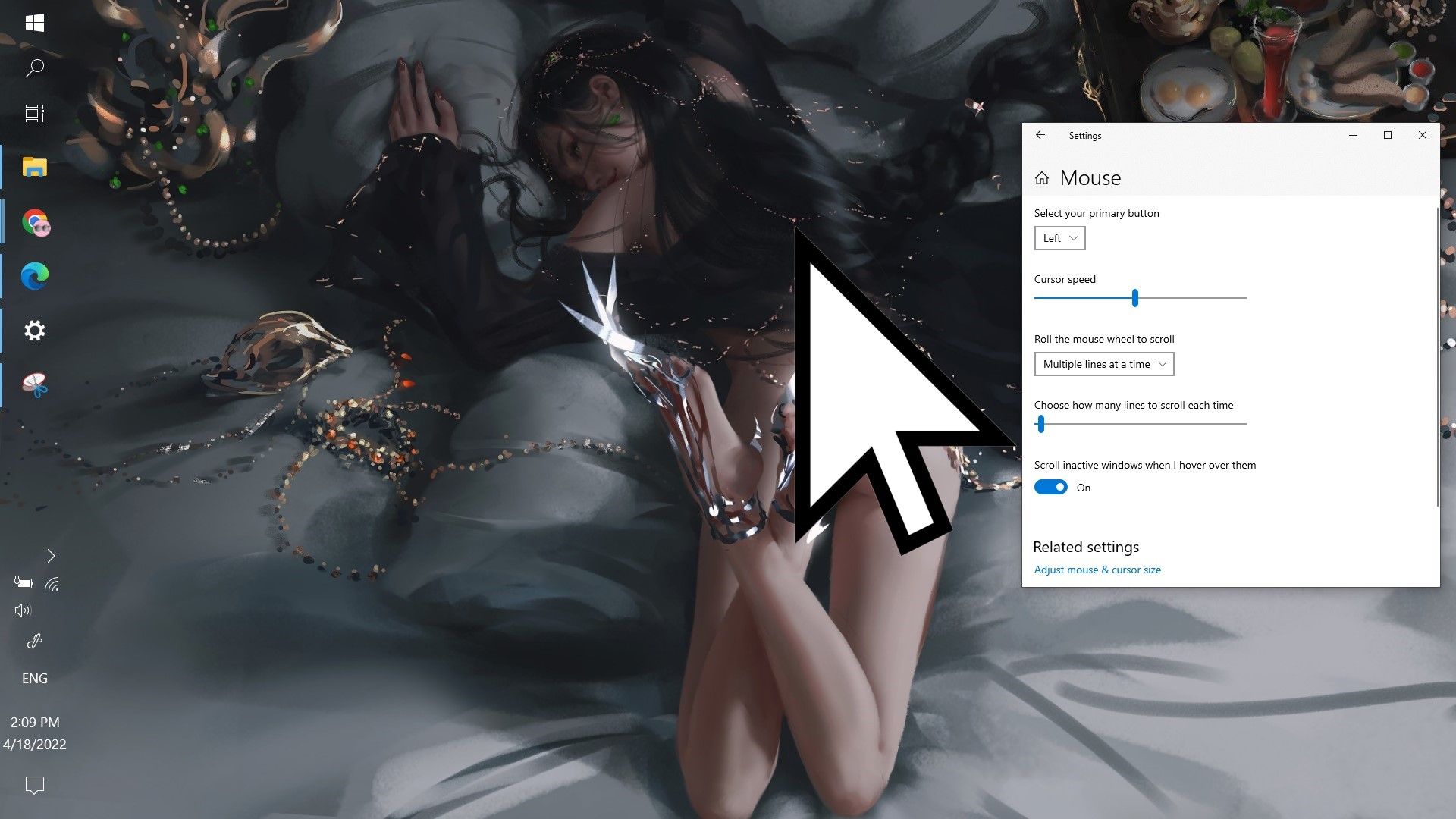Click Adjust mouse and cursor size link
The width and height of the screenshot is (1456, 819).
1097,569
